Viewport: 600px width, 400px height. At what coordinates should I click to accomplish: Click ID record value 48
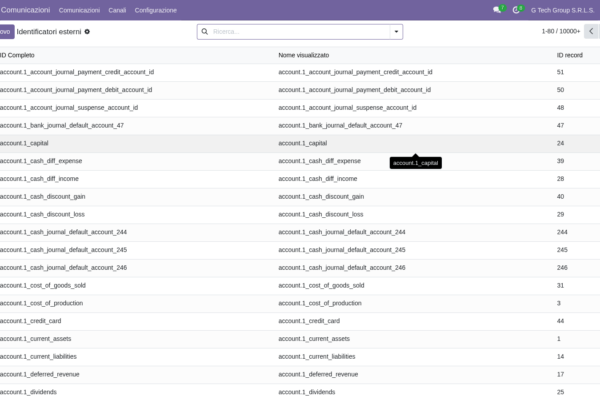coord(560,108)
